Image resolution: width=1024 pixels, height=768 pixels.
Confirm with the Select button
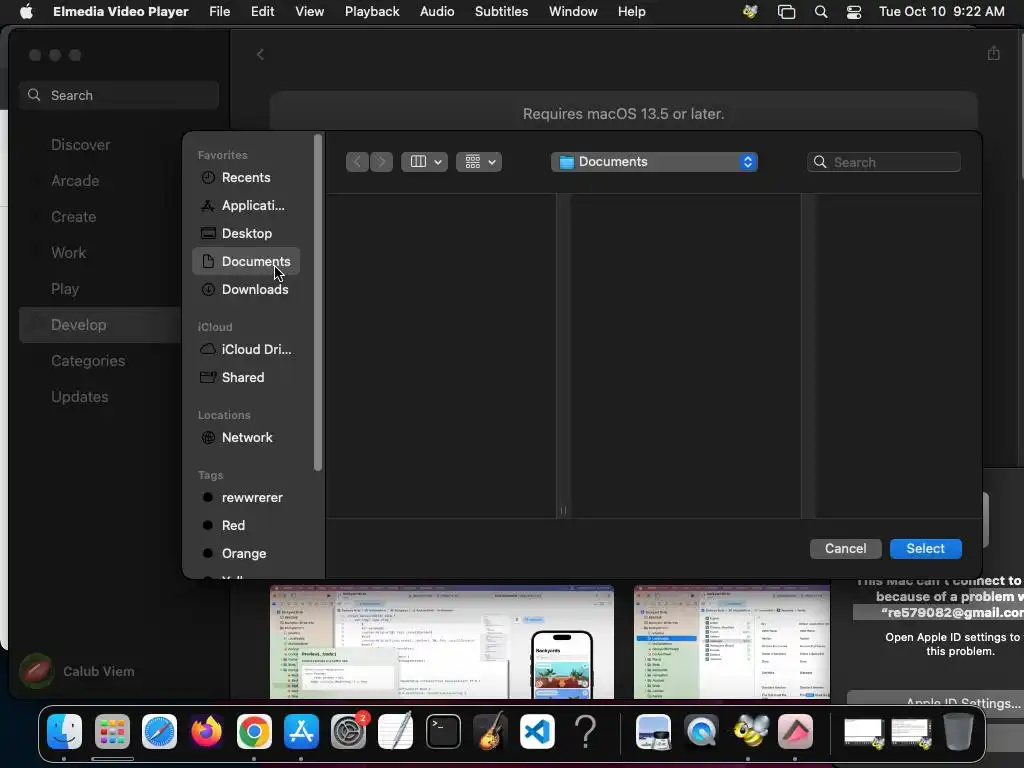(925, 549)
